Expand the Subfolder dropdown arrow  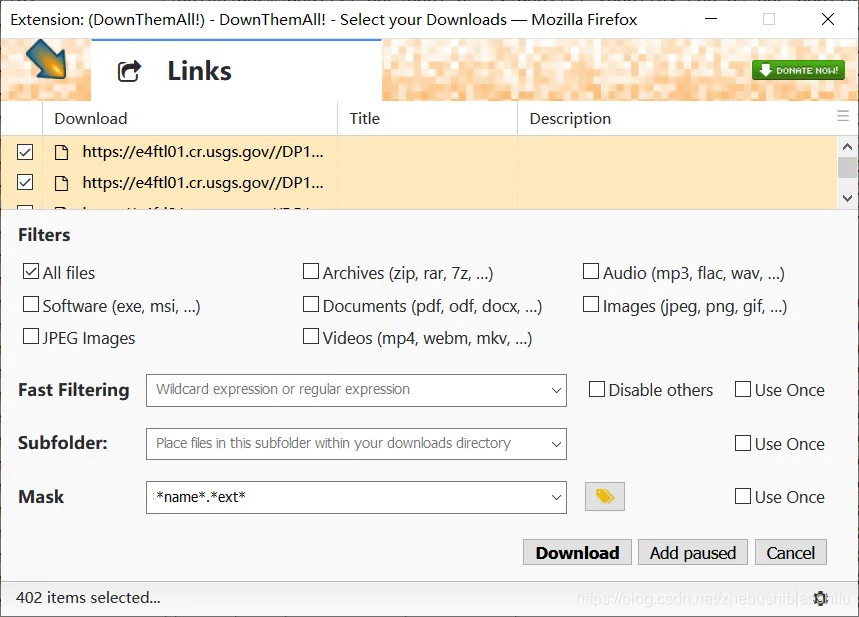(x=556, y=444)
